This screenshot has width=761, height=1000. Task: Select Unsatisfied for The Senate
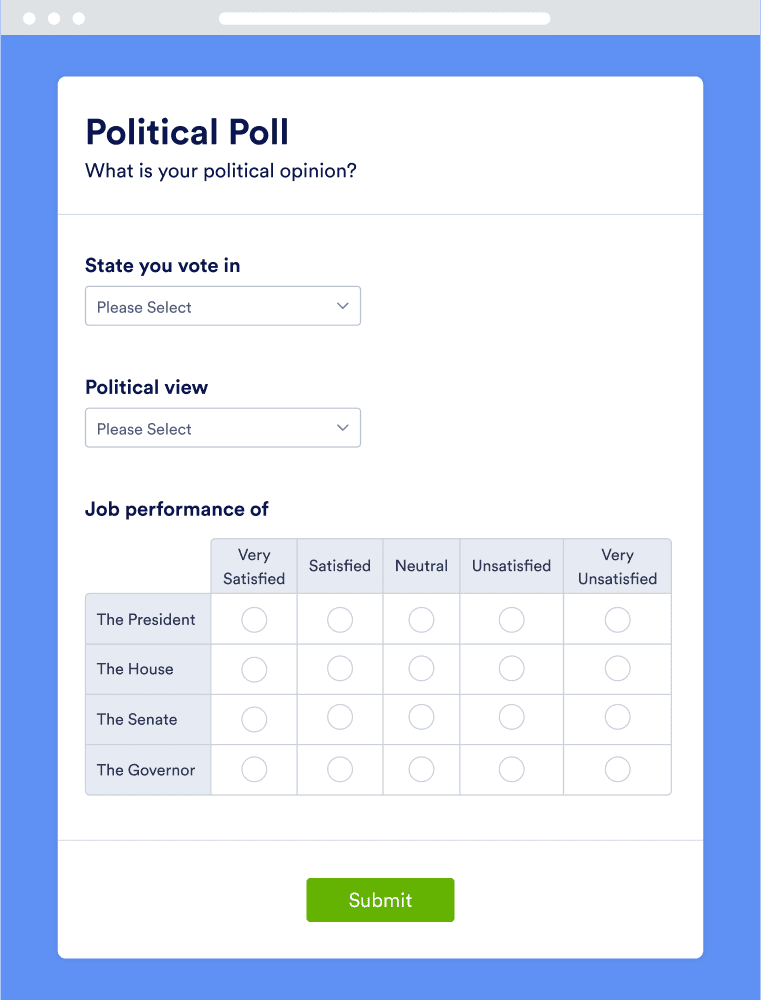[x=511, y=718]
